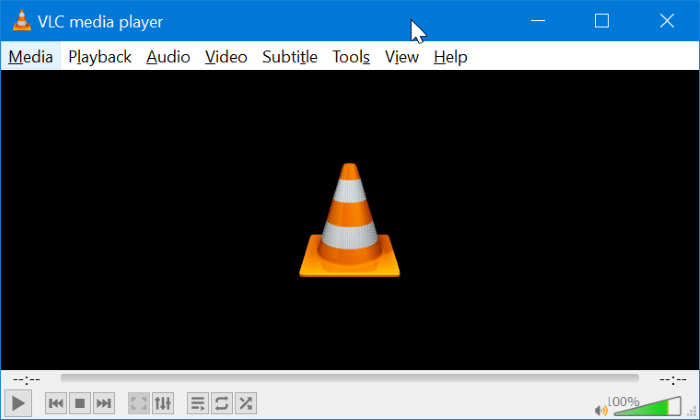This screenshot has width=700, height=420.
Task: Click the window resize grip corner
Action: [692, 411]
